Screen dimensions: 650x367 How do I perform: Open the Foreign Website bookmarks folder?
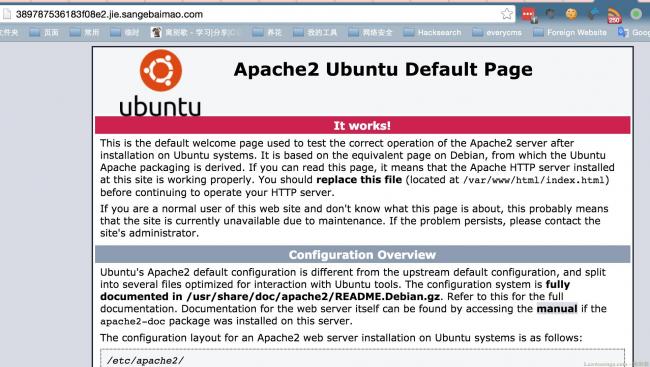[x=570, y=32]
